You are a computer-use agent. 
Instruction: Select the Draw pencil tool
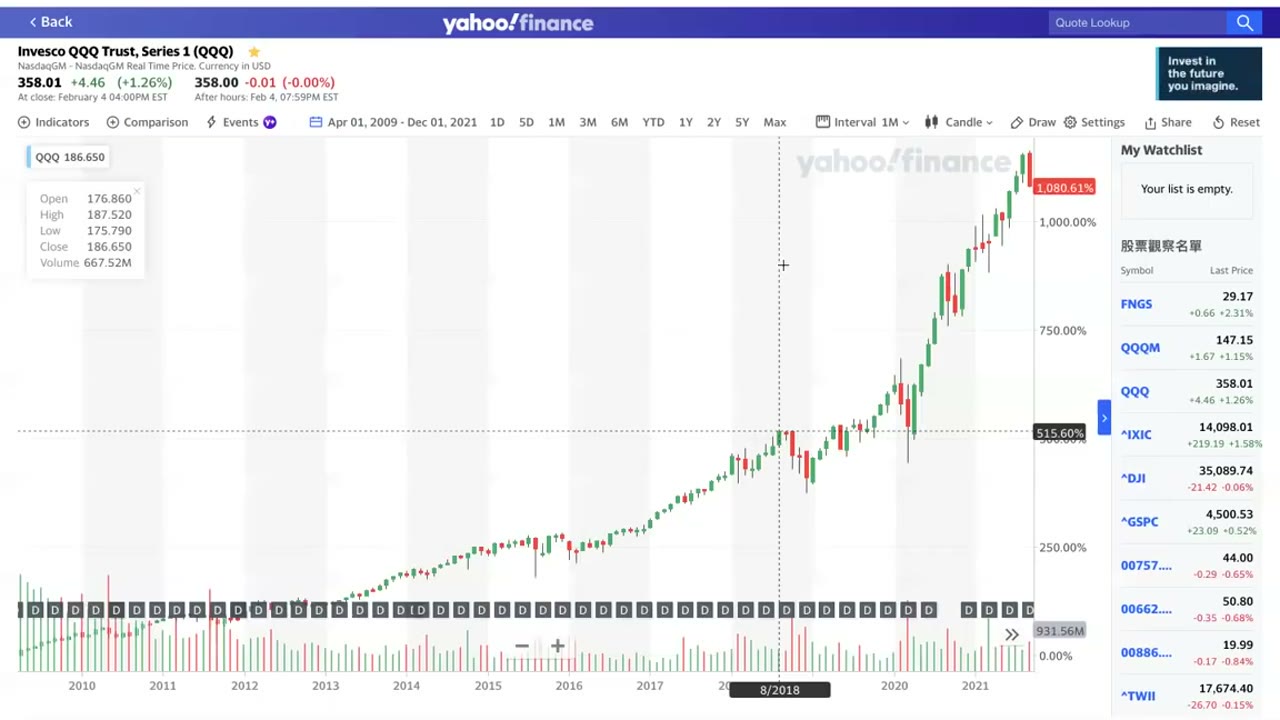point(1032,122)
